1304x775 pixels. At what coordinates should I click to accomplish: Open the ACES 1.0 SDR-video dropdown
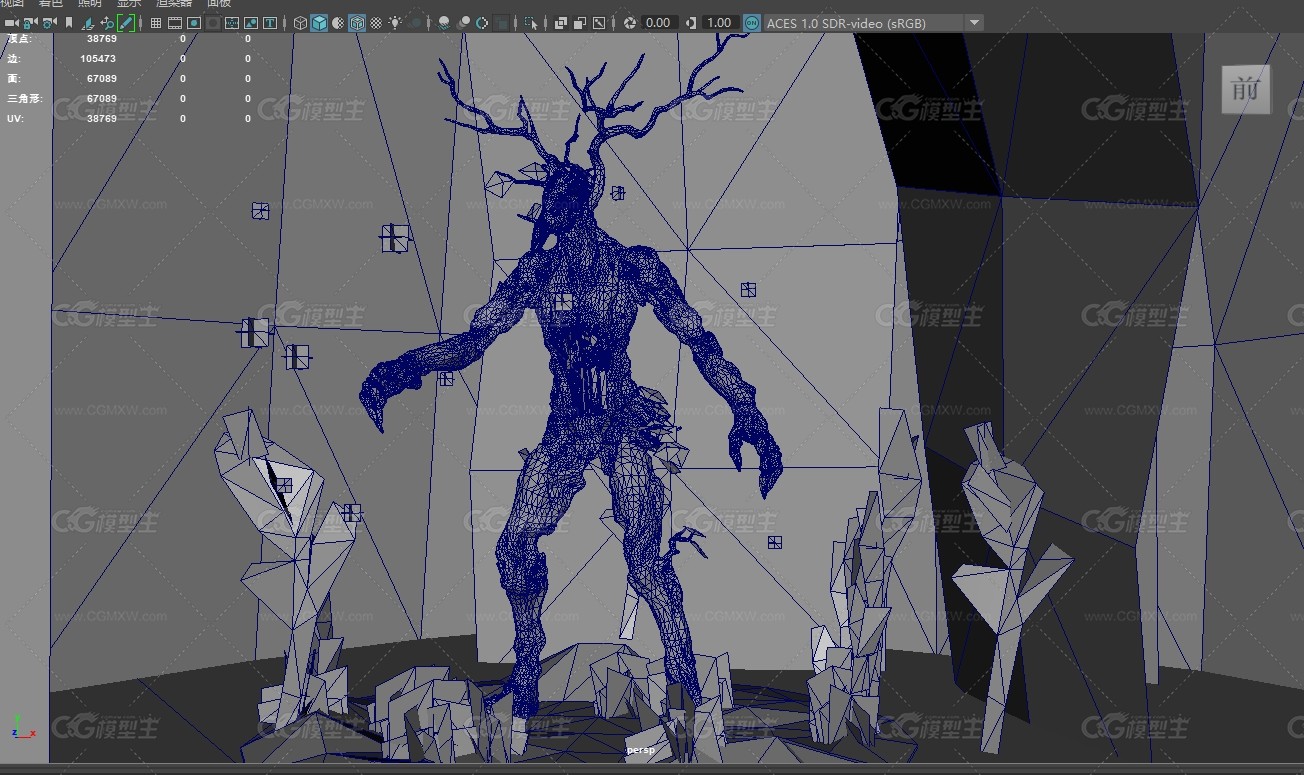point(873,23)
